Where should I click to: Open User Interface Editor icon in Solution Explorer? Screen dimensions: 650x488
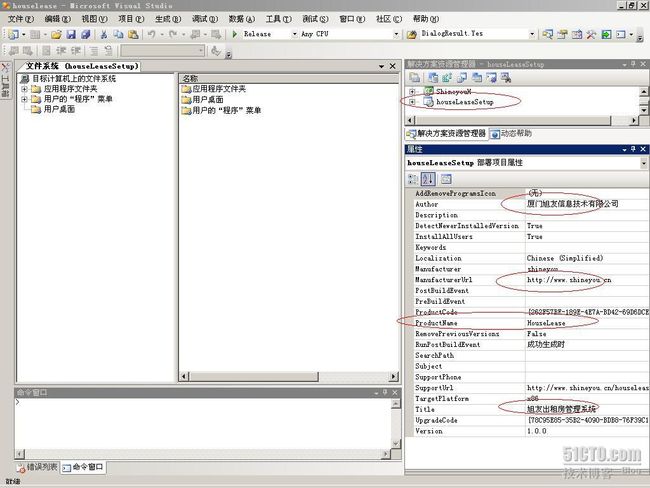(477, 77)
